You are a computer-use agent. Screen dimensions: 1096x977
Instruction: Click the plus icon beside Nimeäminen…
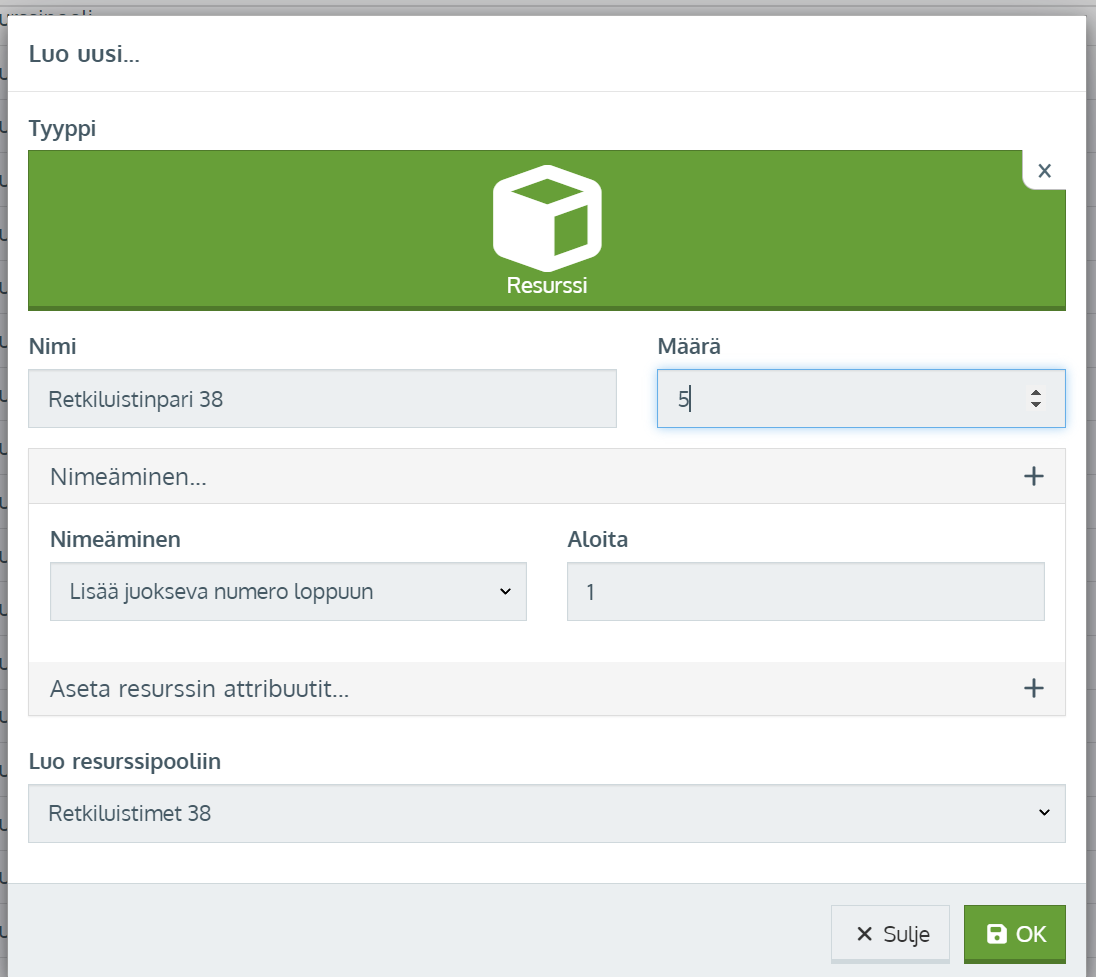click(x=1034, y=476)
